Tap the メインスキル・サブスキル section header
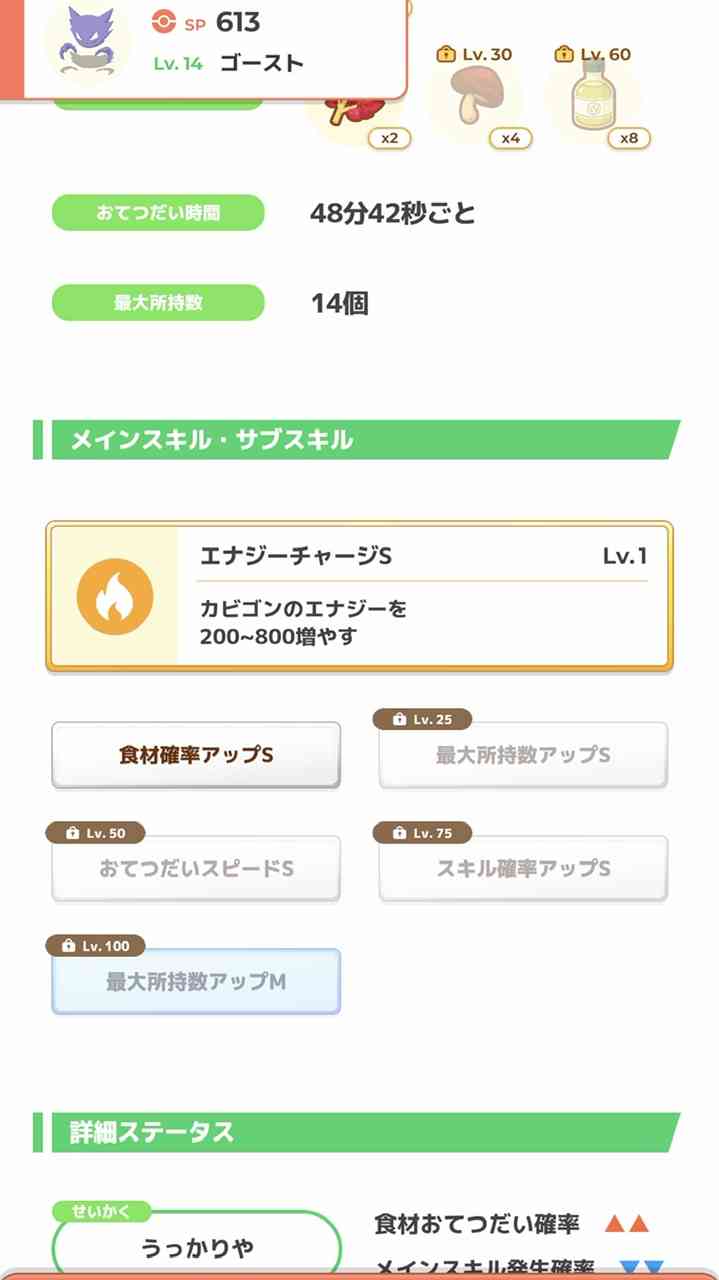Viewport: 719px width, 1280px height. point(357,440)
